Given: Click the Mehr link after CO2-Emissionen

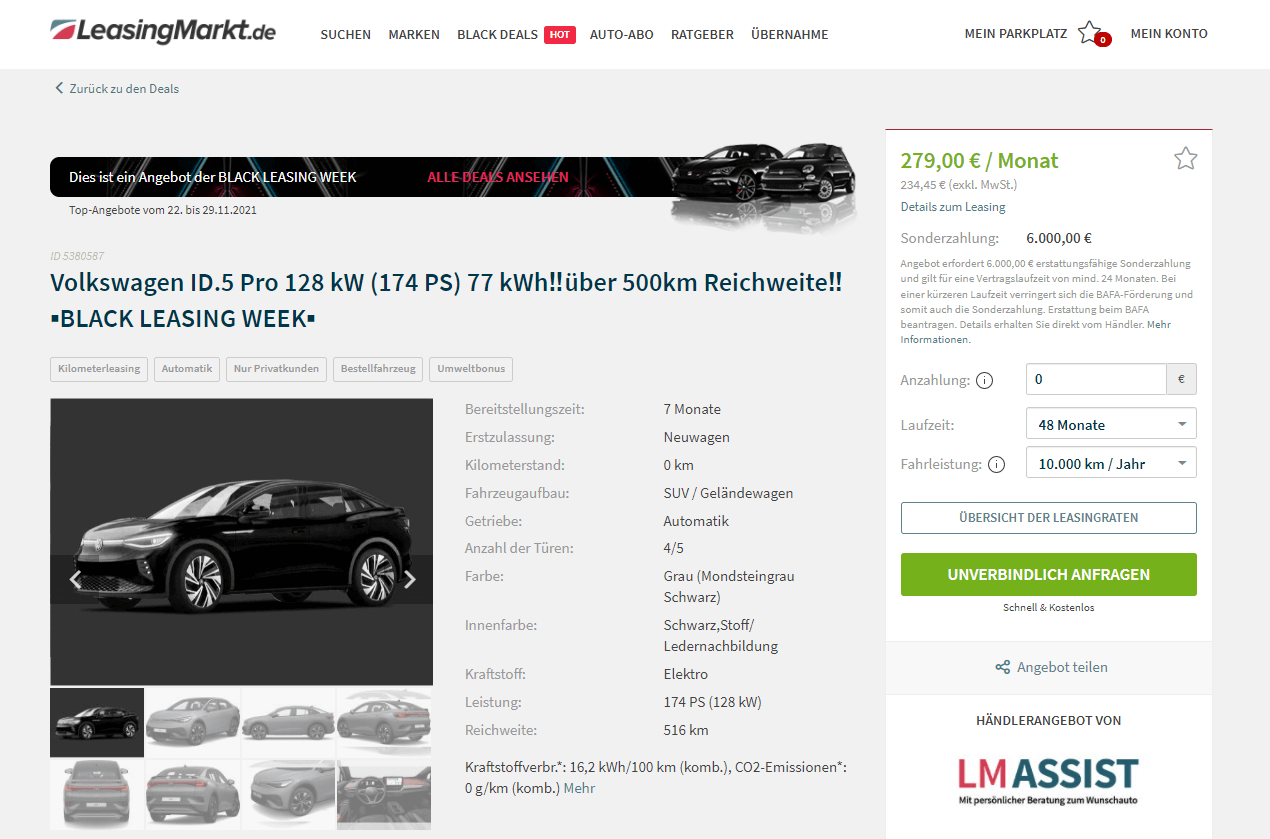Looking at the screenshot, I should (x=579, y=788).
